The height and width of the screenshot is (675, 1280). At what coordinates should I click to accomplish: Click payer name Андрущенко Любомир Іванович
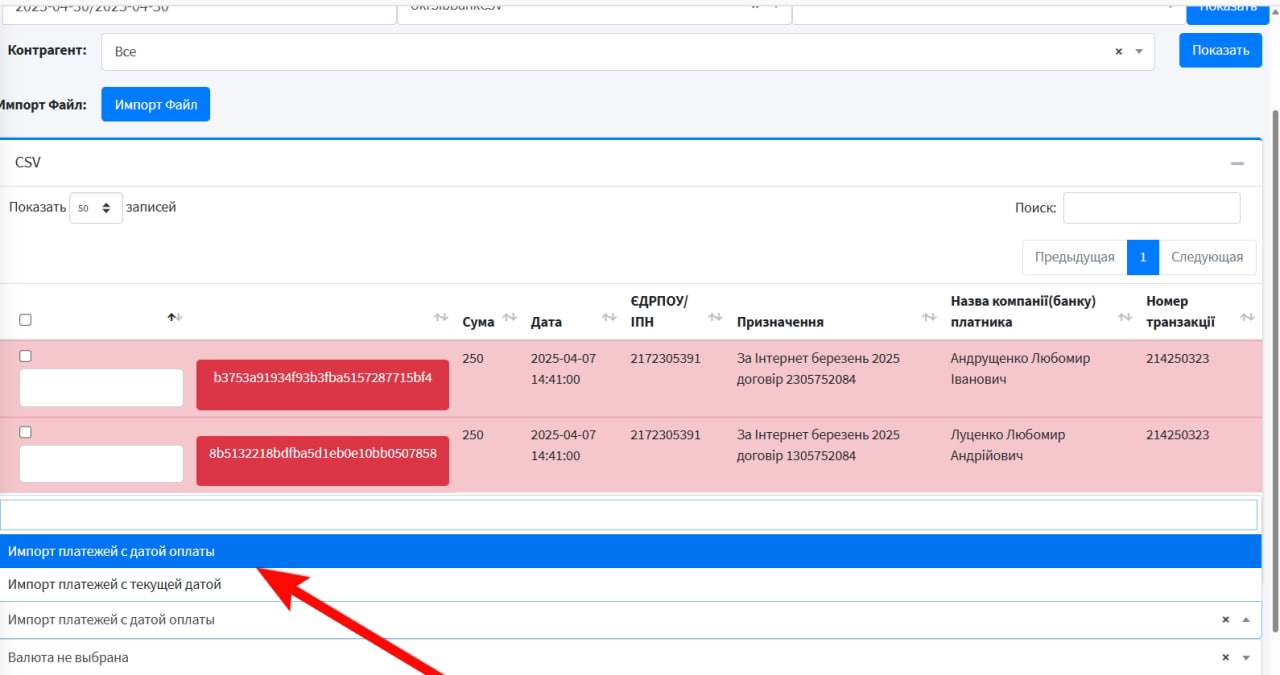pyautogui.click(x=1020, y=369)
